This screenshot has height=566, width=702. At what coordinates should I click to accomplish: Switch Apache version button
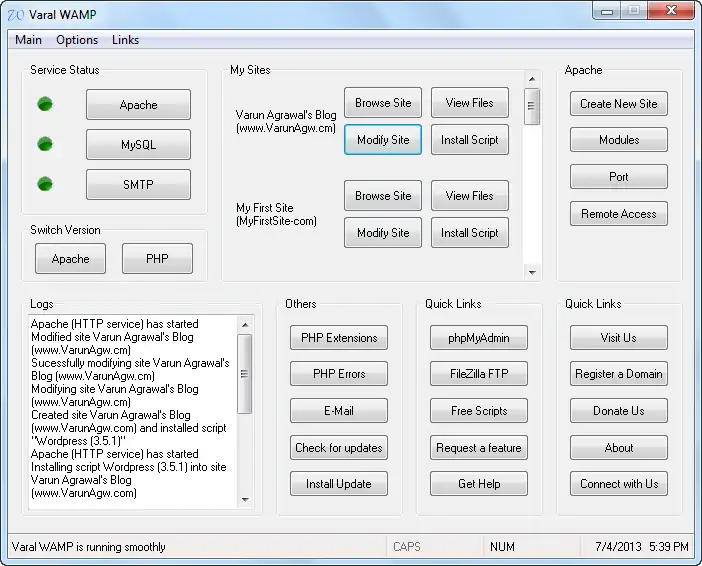tap(70, 258)
